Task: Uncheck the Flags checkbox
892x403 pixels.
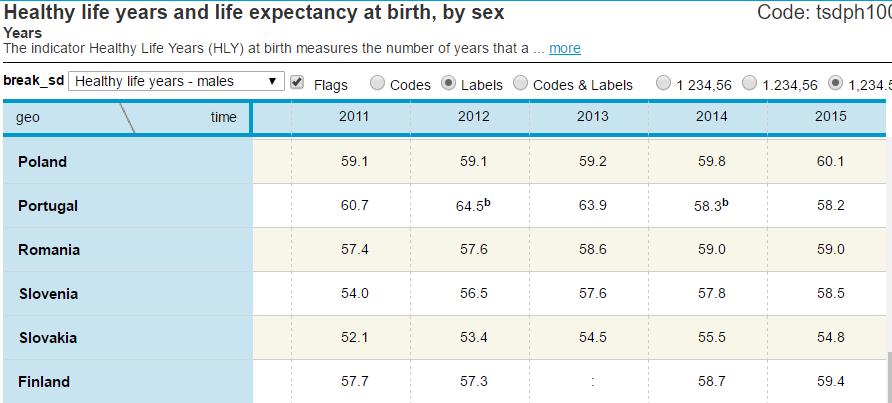Action: click(x=296, y=83)
